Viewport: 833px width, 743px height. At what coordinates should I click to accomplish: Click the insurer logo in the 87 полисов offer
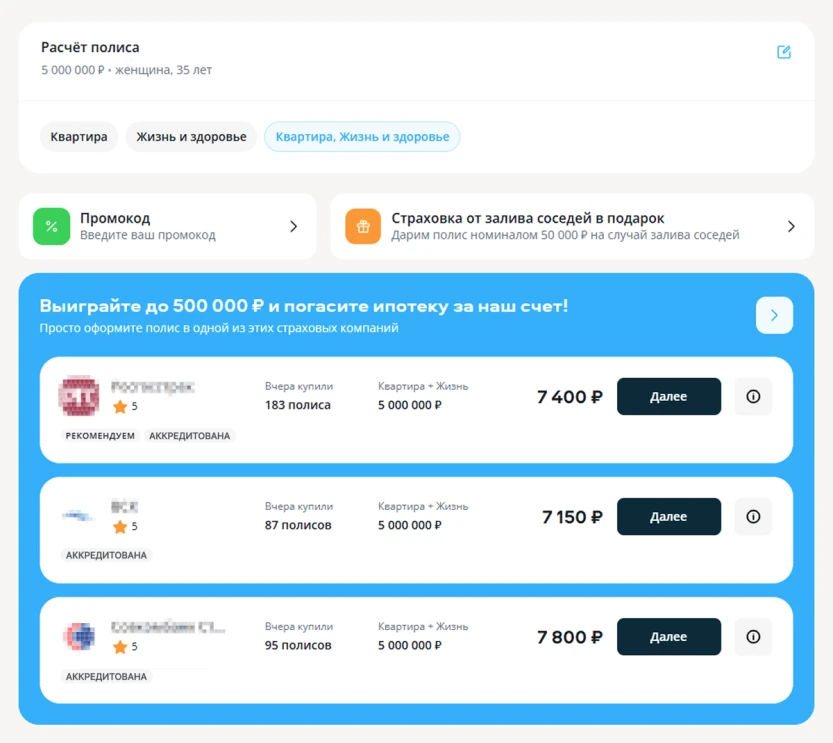click(79, 516)
